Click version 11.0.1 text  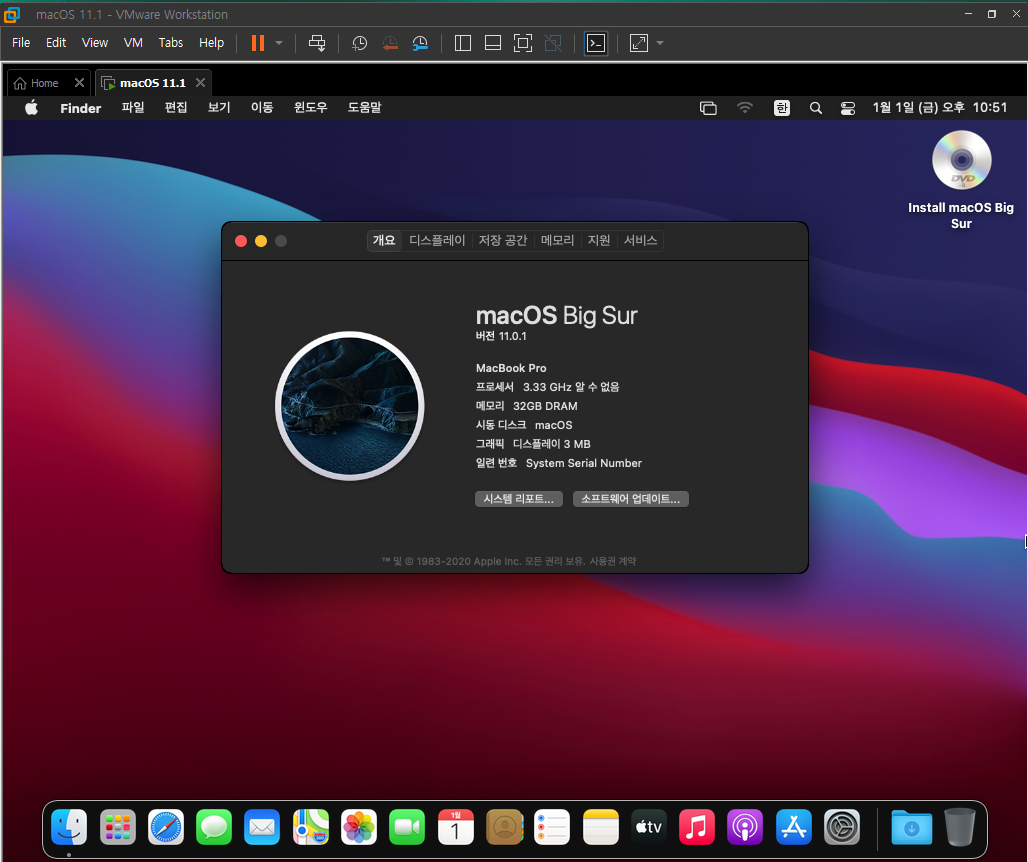[501, 336]
